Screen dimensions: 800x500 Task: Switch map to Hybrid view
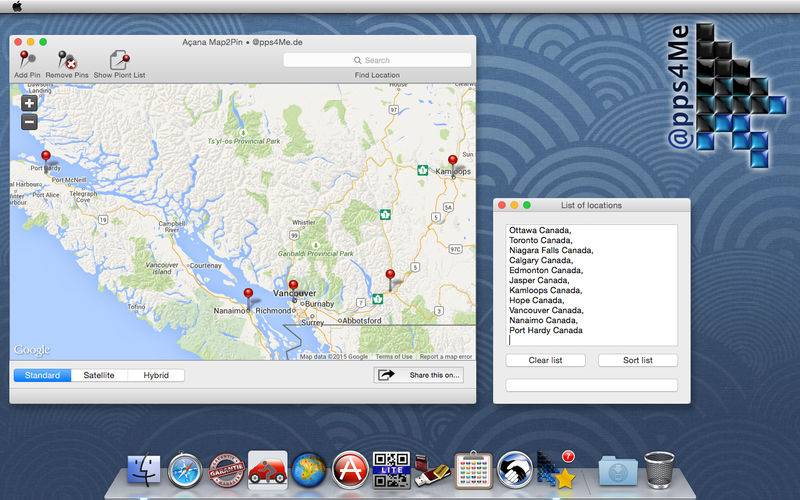(156, 376)
